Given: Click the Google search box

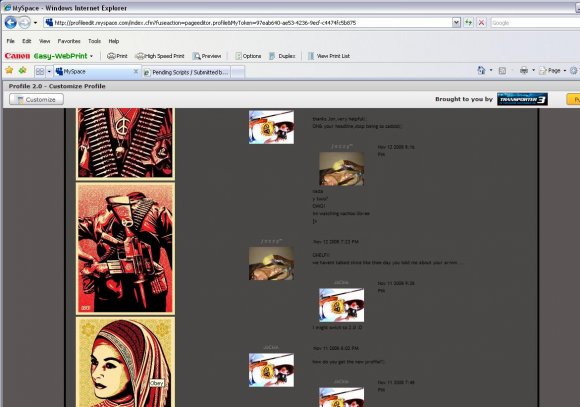Looking at the screenshot, I should [535, 23].
